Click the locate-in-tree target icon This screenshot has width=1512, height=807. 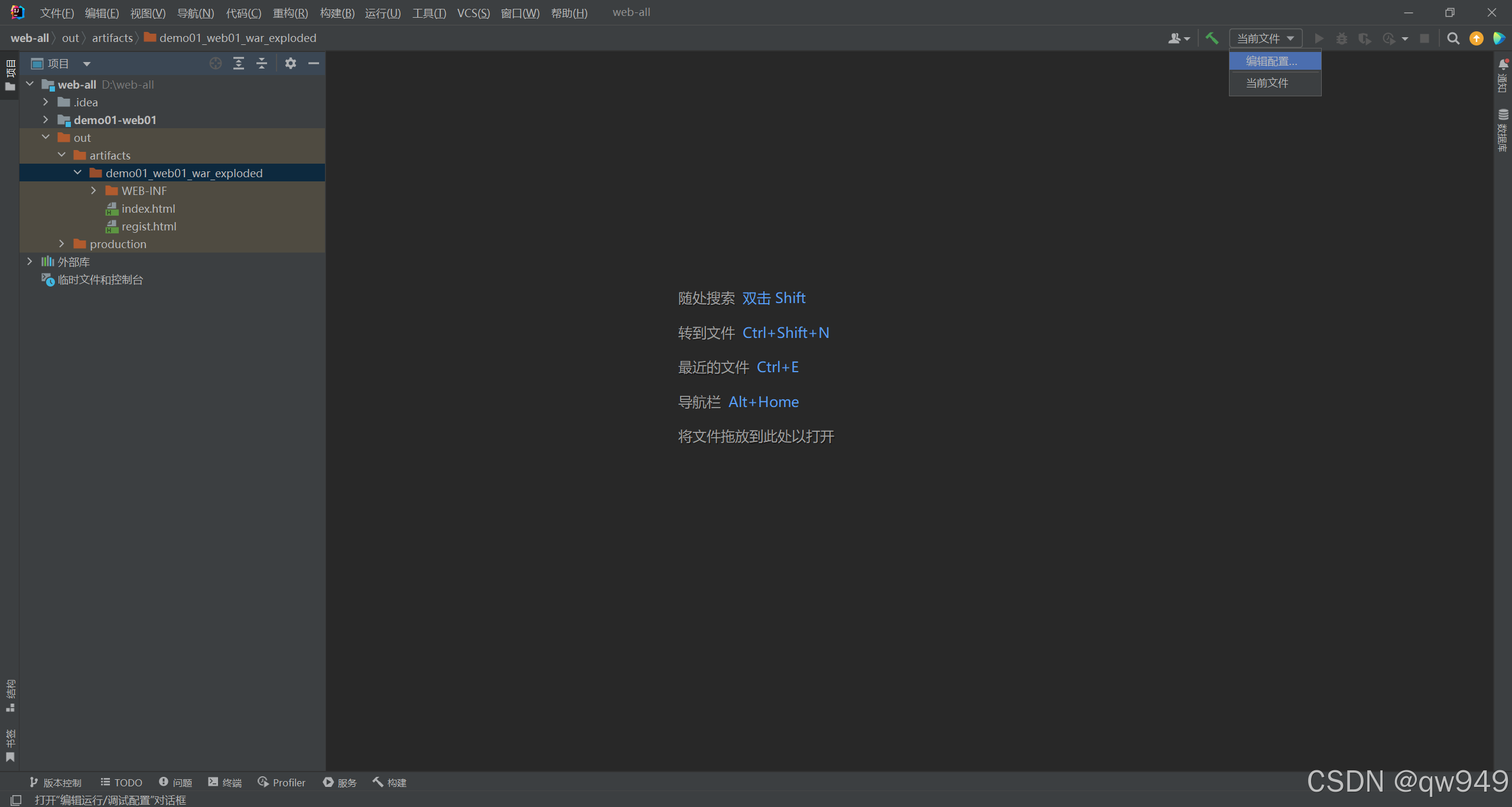pos(216,63)
